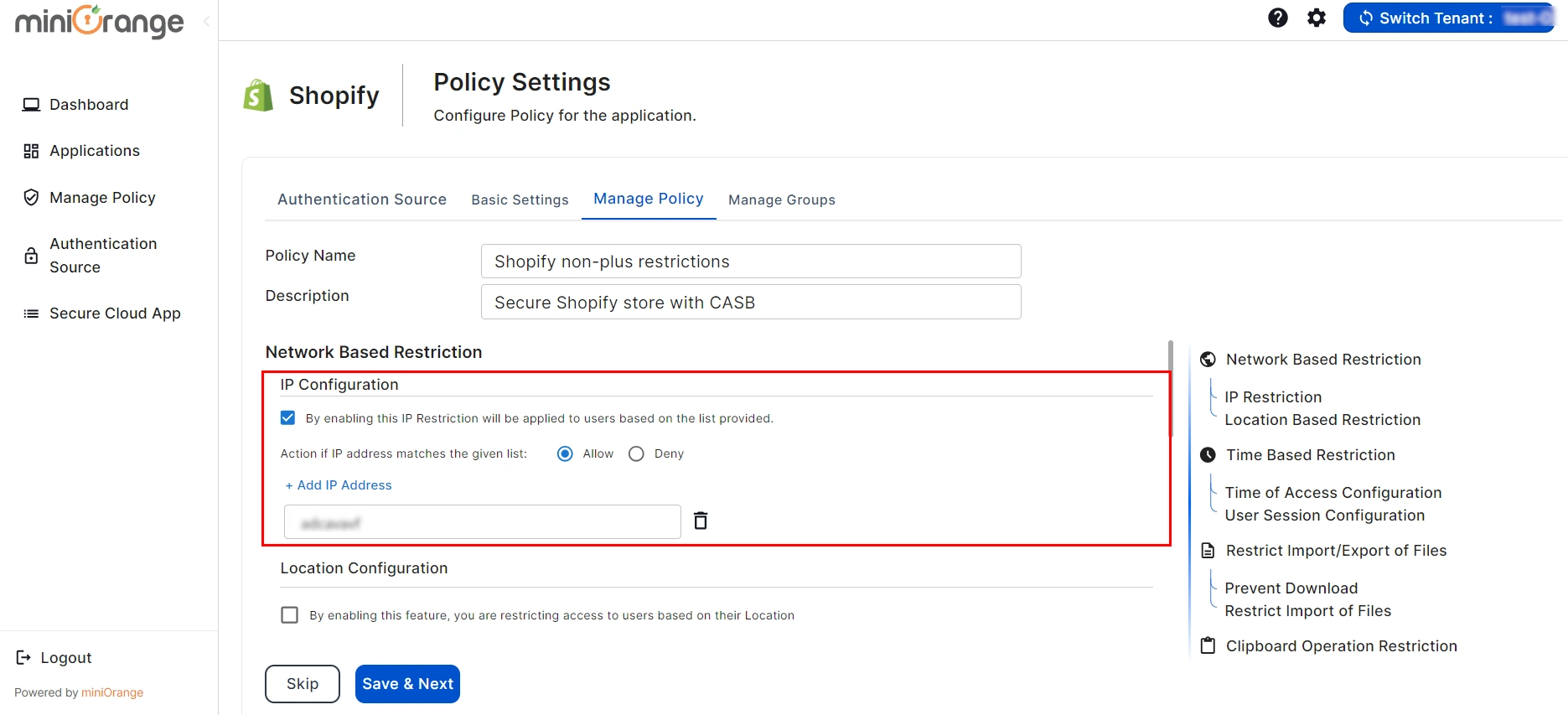Click the file icon beside Restrict Import/Export
This screenshot has height=715, width=1568.
click(x=1208, y=551)
